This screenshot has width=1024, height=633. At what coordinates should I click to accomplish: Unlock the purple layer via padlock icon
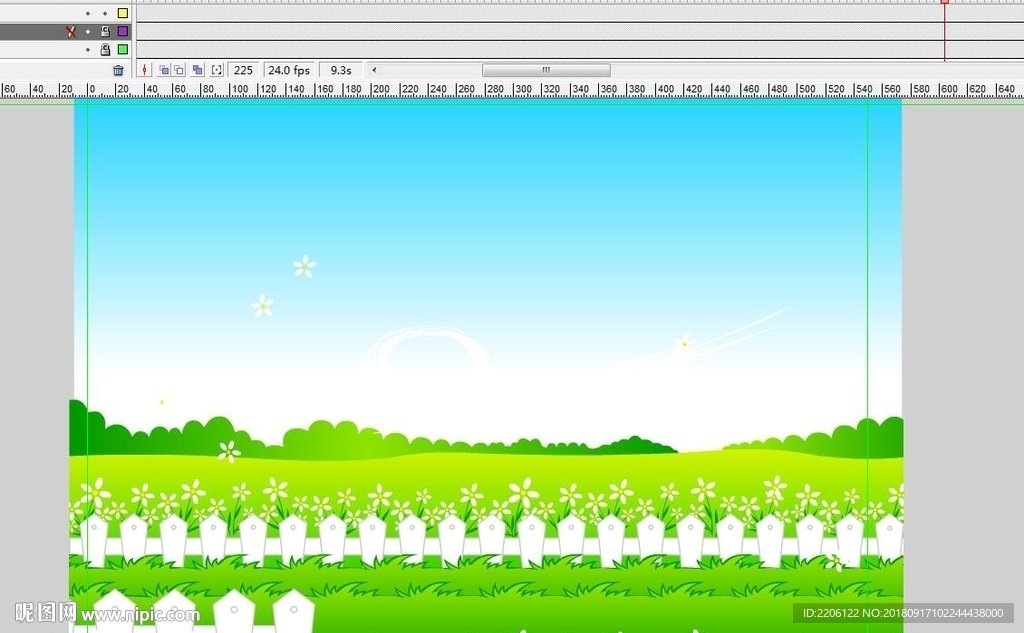[105, 31]
